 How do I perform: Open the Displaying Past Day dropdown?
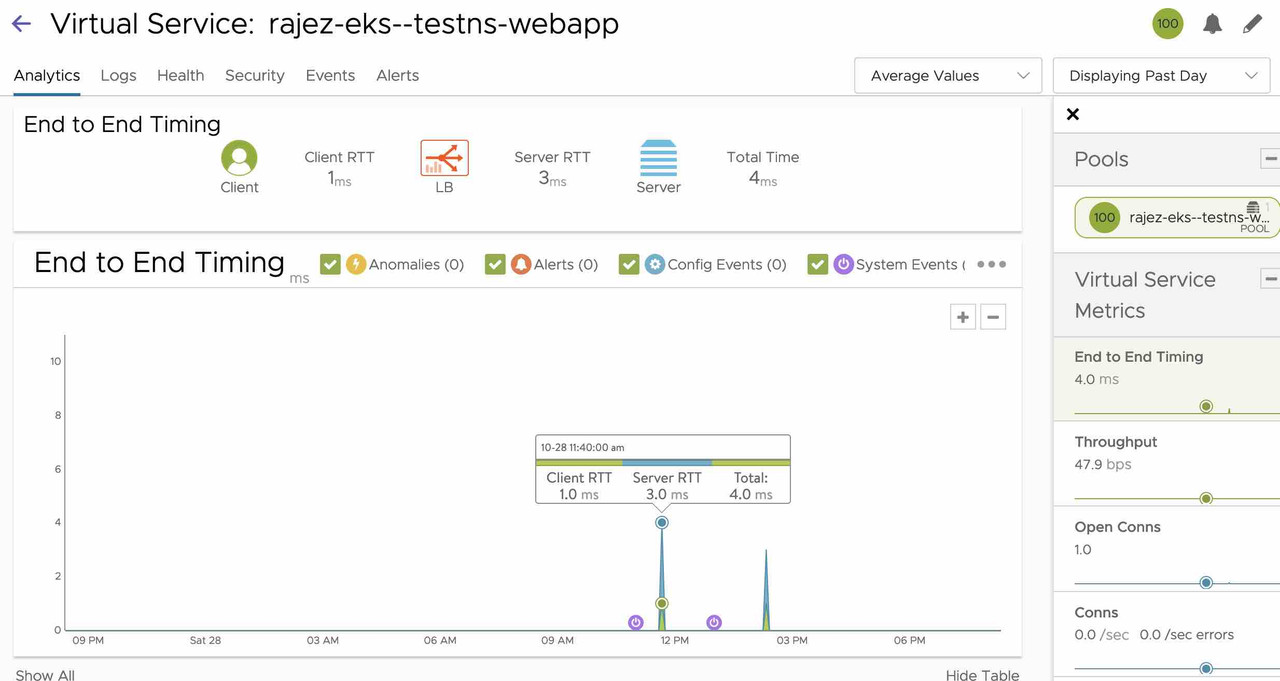[1161, 75]
